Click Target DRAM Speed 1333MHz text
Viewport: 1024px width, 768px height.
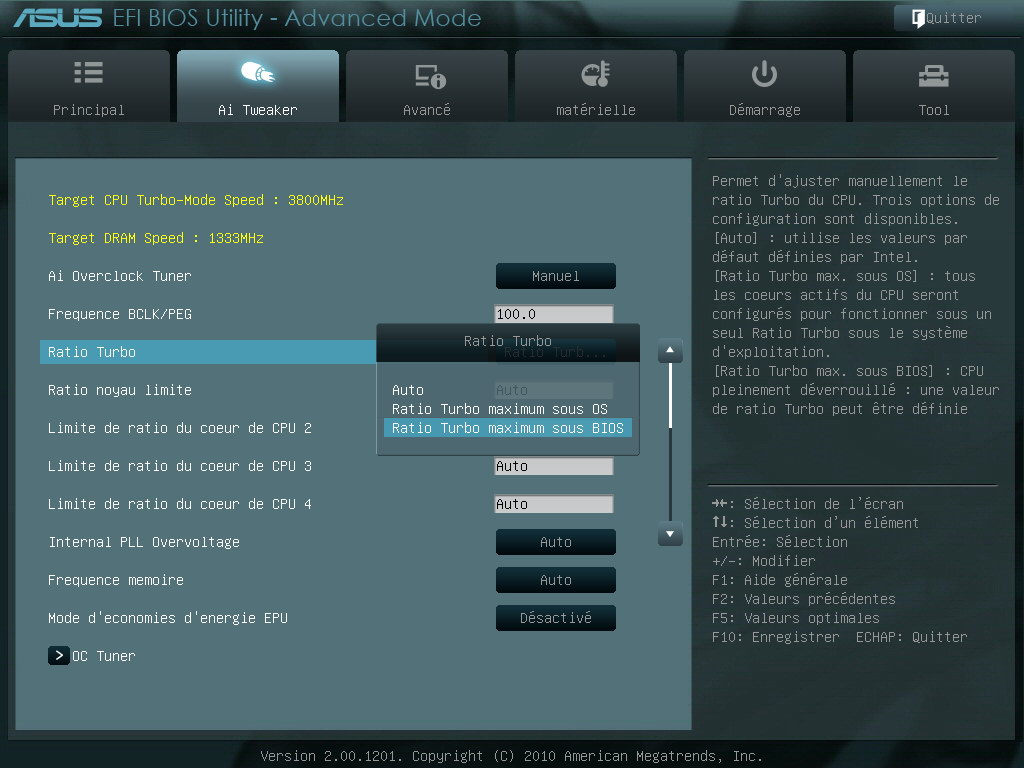[155, 238]
